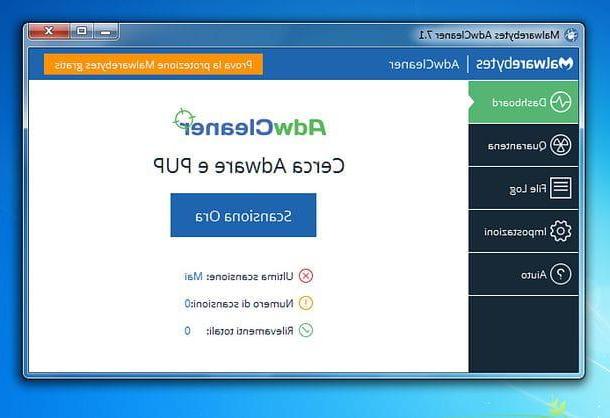The height and width of the screenshot is (418, 610).
Task: Click the Rilevamenti totali: 0 text
Action: click(239, 331)
